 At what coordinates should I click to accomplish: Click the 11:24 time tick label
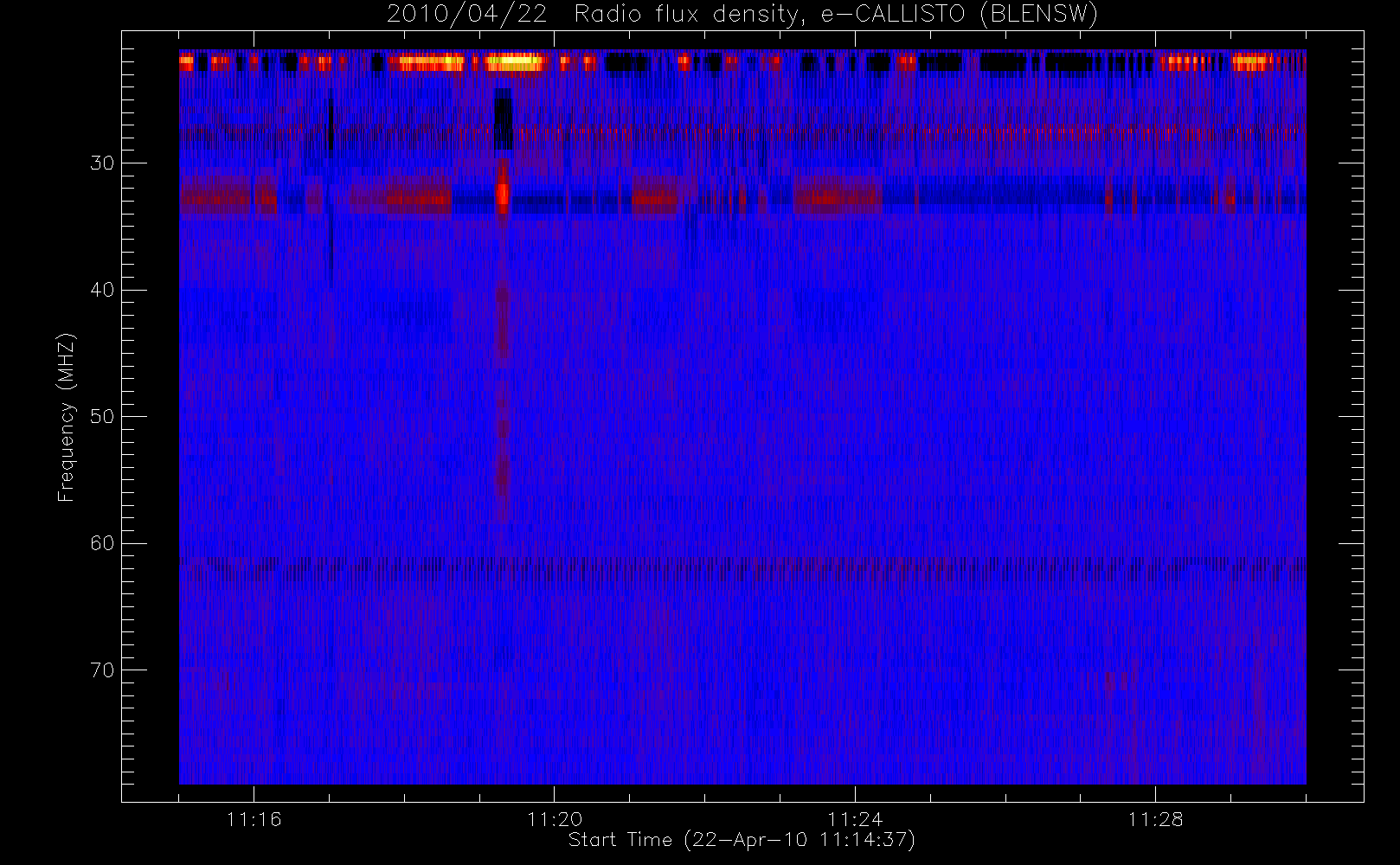(855, 819)
